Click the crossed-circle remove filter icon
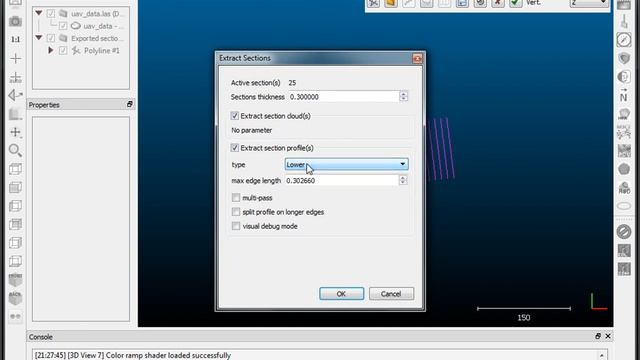Viewport: 640px width, 360px height. pyautogui.click(x=624, y=232)
